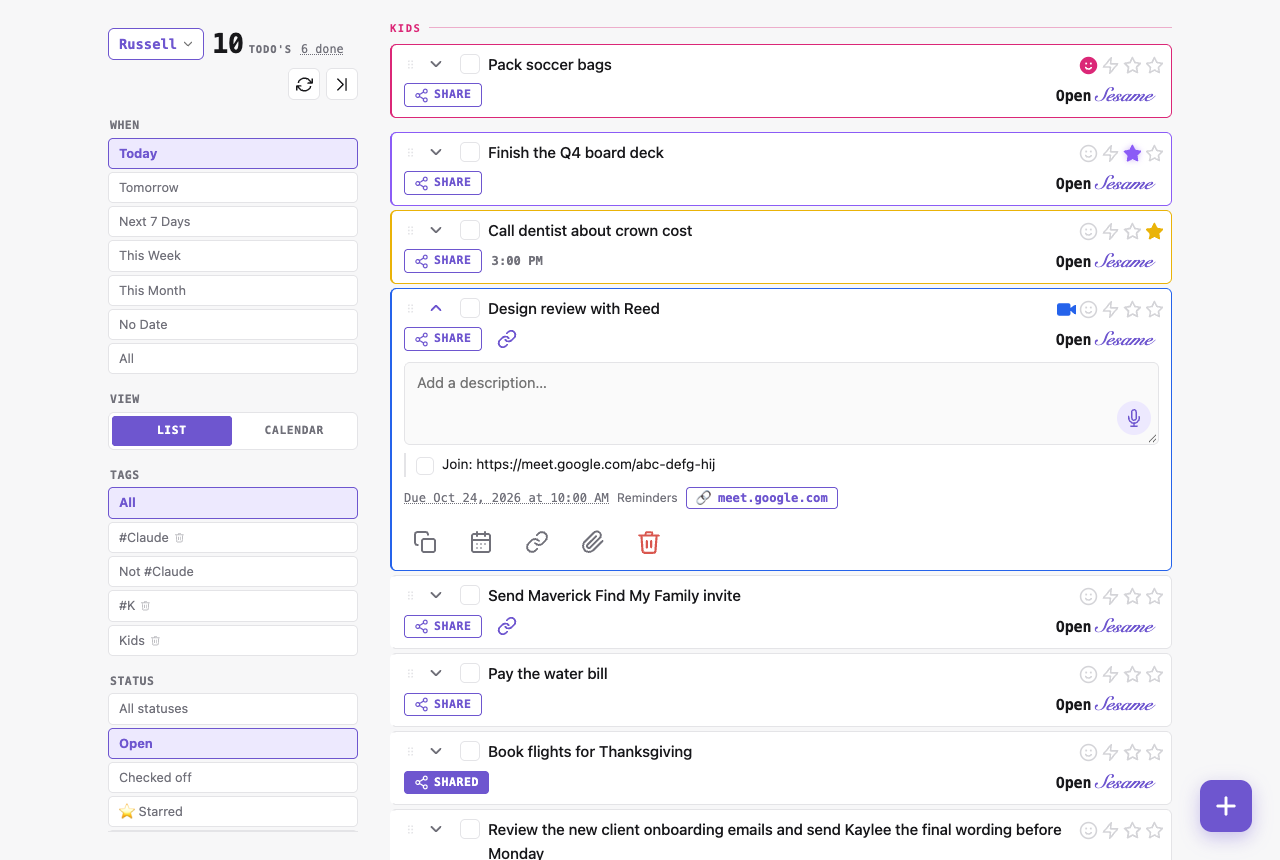The height and width of the screenshot is (860, 1280).
Task: Open the meet.google.com link chip
Action: [762, 498]
